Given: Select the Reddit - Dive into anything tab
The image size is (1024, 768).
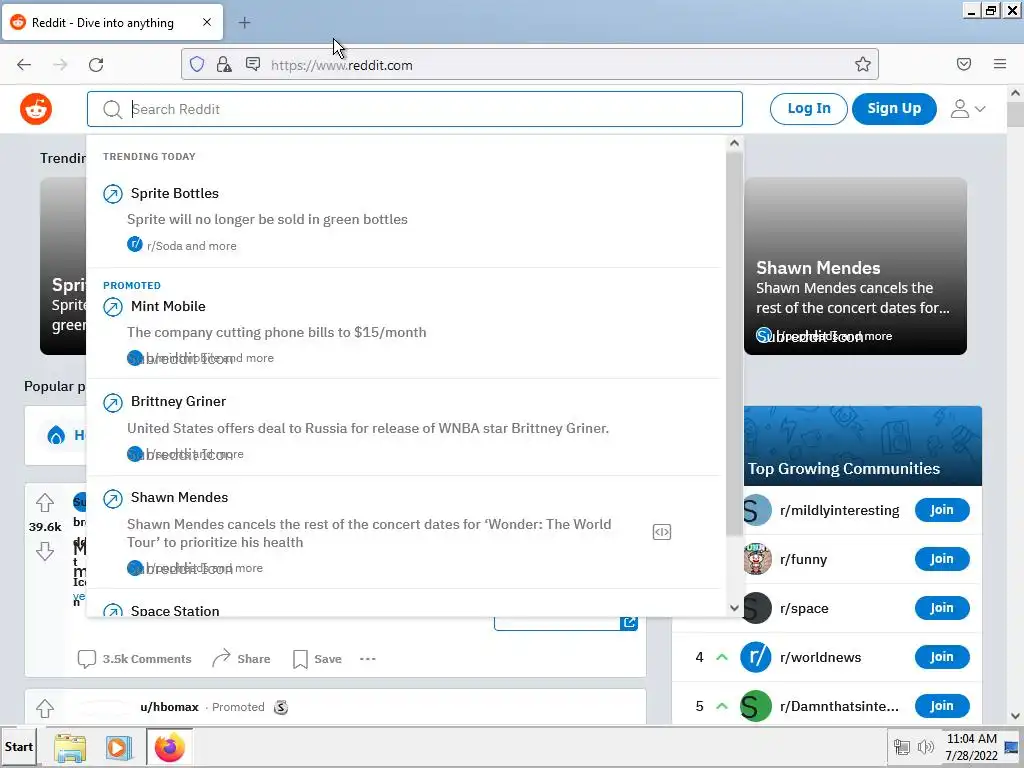Looking at the screenshot, I should tap(112, 23).
